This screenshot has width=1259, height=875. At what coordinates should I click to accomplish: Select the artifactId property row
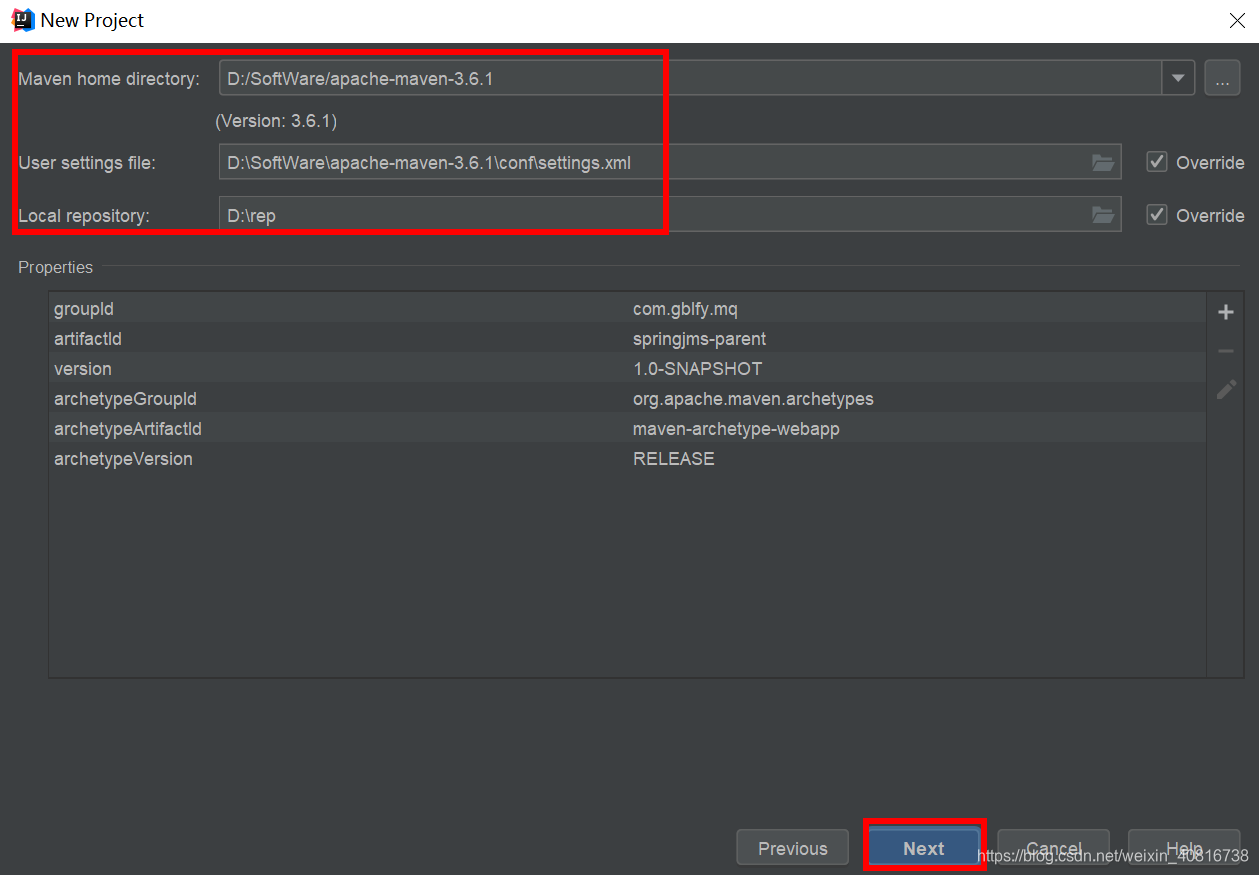[627, 339]
